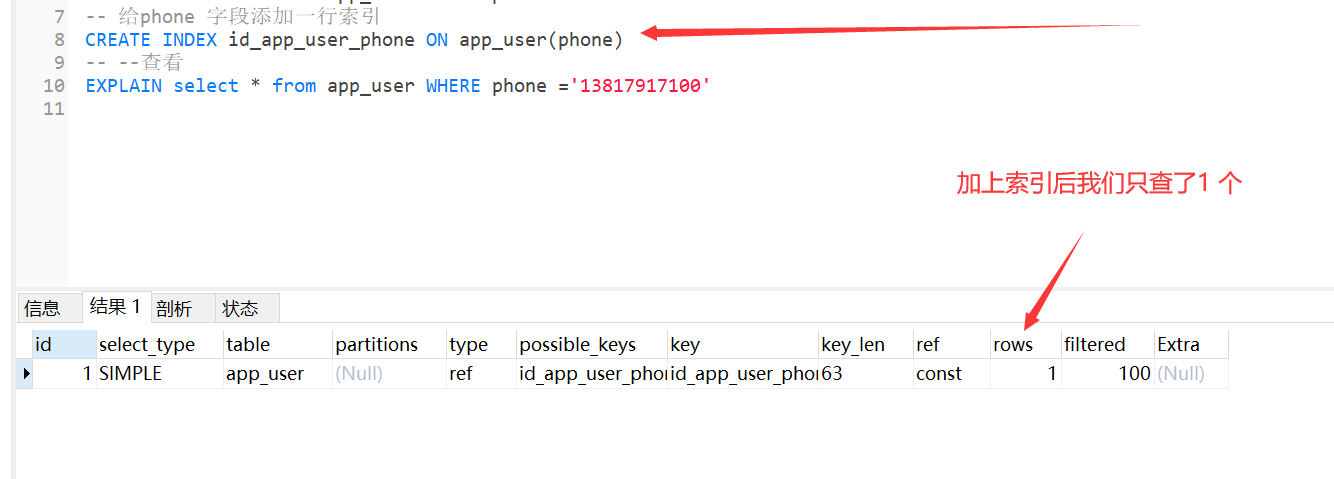Screen dimensions: 1334x479
Task: Click the possible_keys column header
Action: point(592,344)
